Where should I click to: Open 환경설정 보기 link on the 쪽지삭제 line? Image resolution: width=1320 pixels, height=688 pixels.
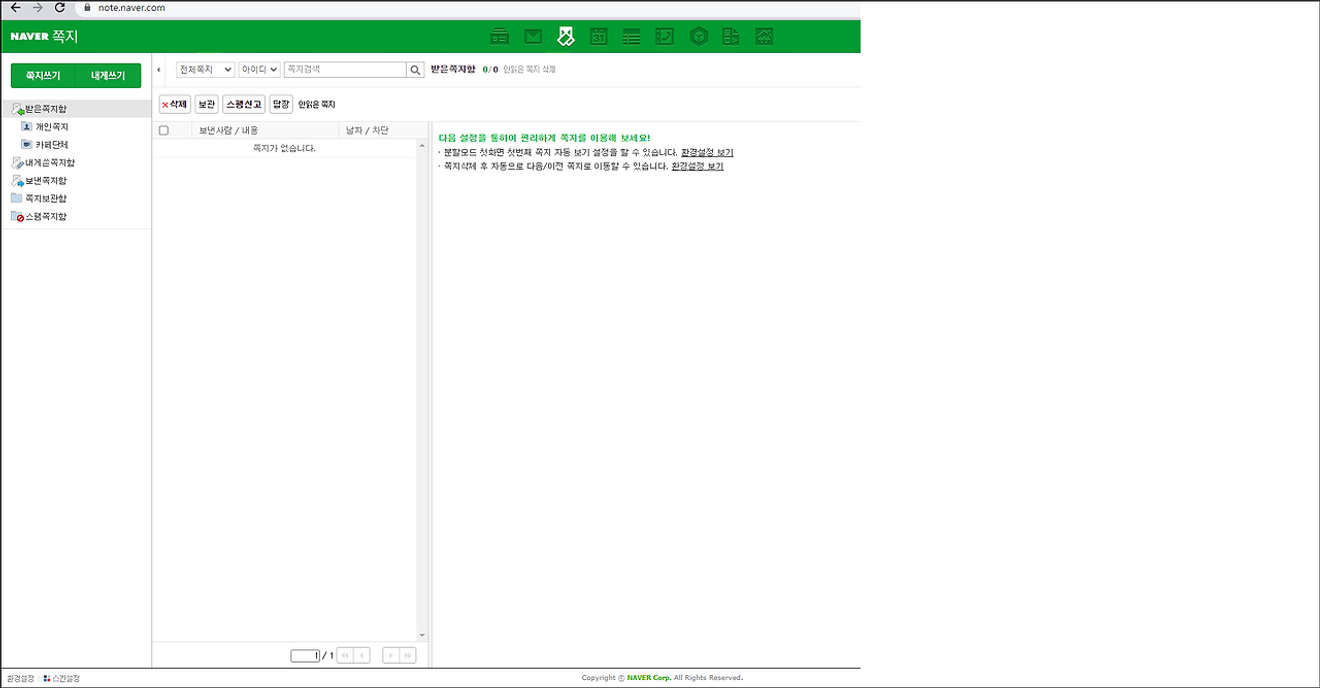point(697,167)
